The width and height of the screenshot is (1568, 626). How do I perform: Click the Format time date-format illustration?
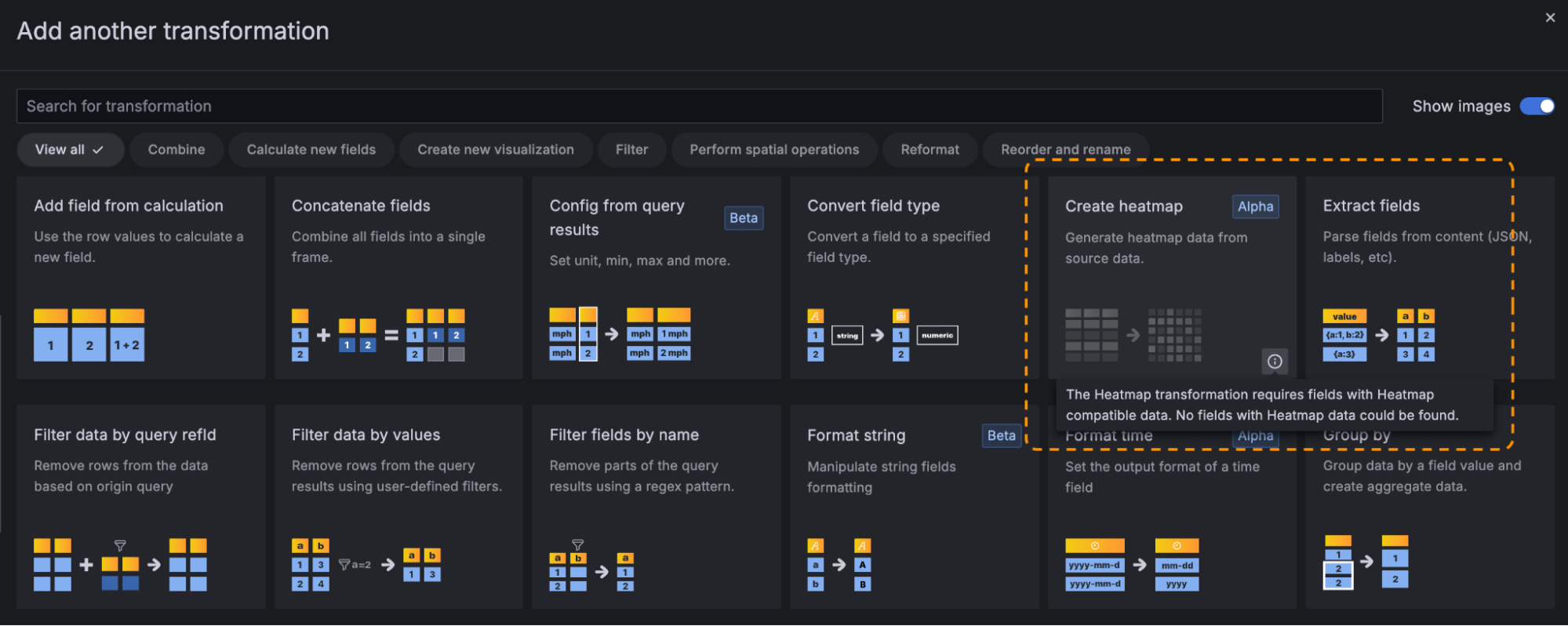(1131, 565)
